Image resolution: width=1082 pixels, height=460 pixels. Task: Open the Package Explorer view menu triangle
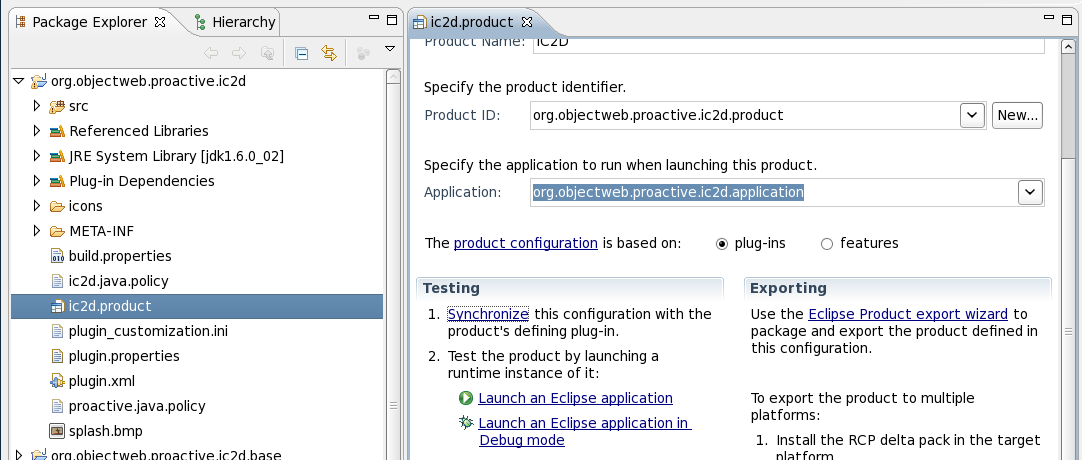pyautogui.click(x=390, y=49)
